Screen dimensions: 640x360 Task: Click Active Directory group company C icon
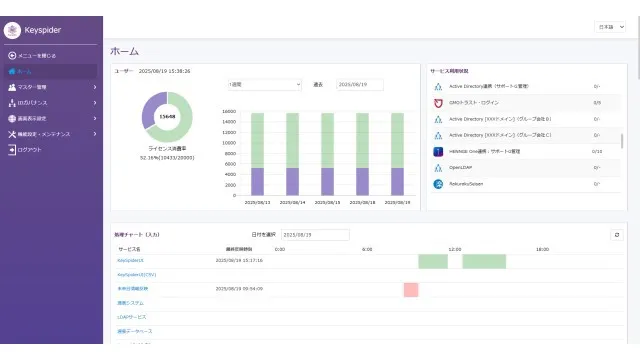click(438, 135)
